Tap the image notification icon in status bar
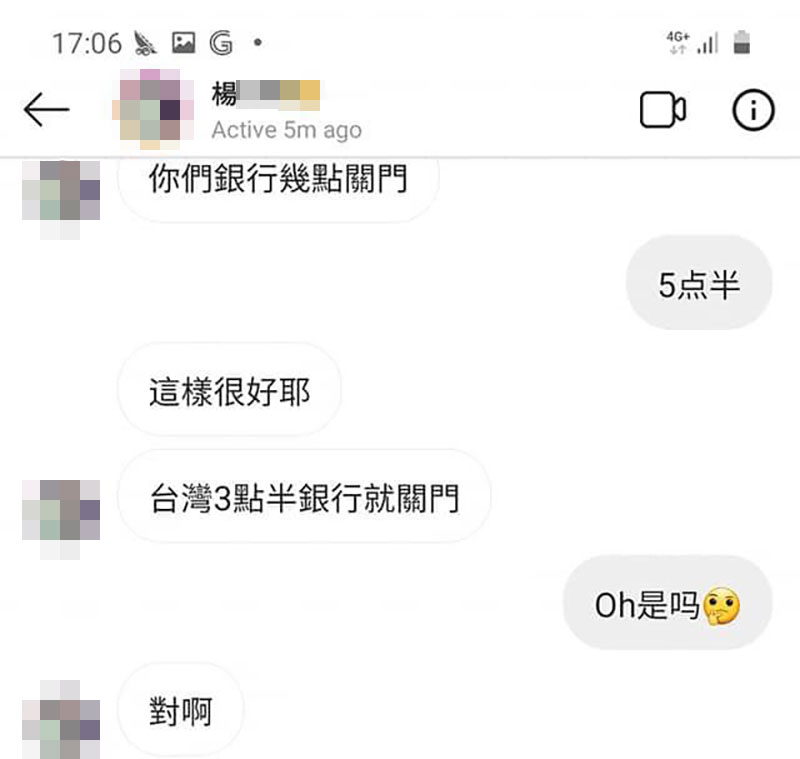Image resolution: width=800 pixels, height=759 pixels. (183, 43)
